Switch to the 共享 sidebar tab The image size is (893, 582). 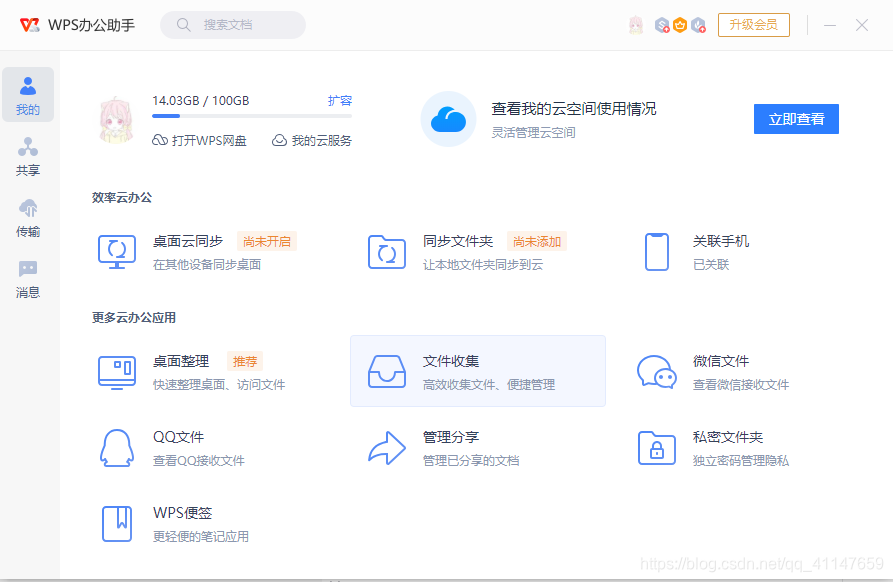(28, 156)
